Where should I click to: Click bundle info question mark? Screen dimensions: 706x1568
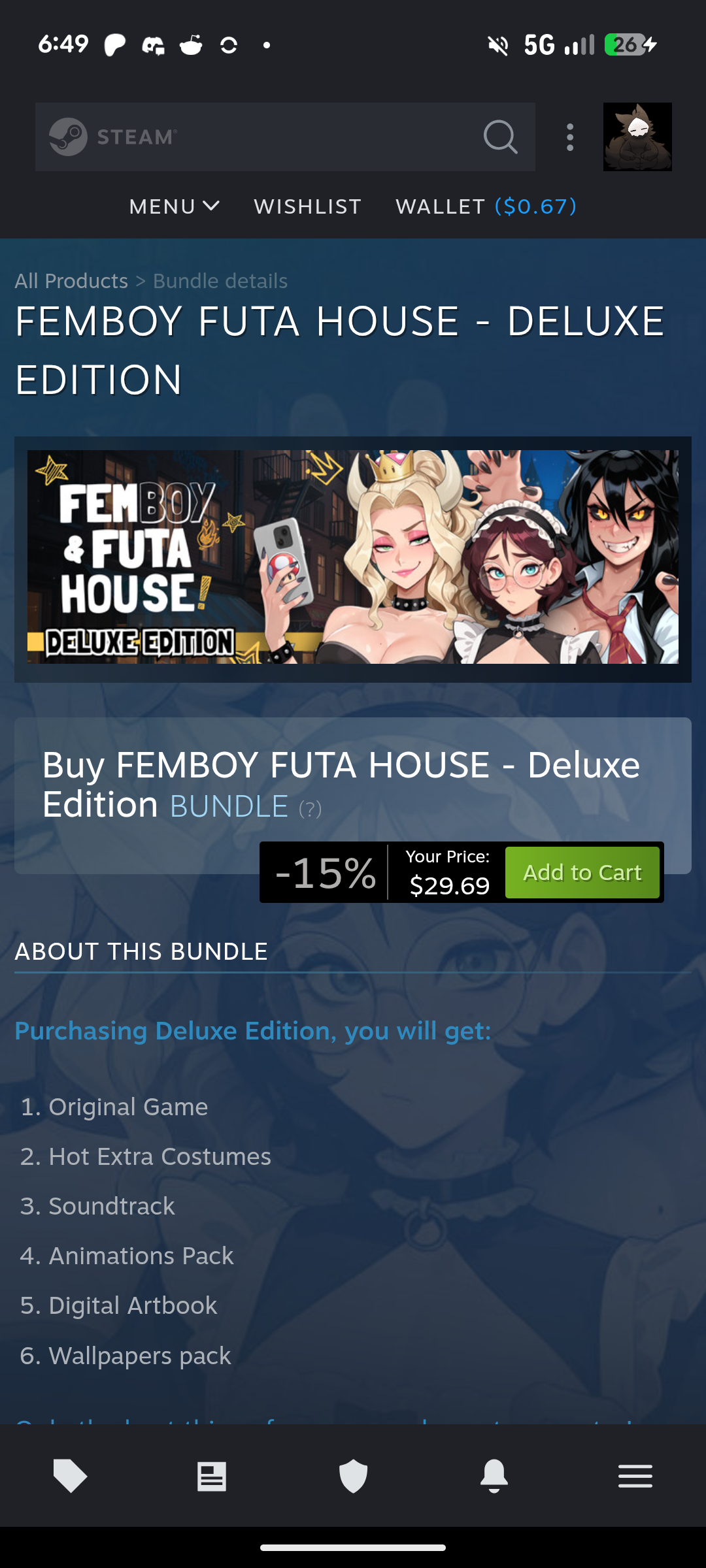[310, 809]
